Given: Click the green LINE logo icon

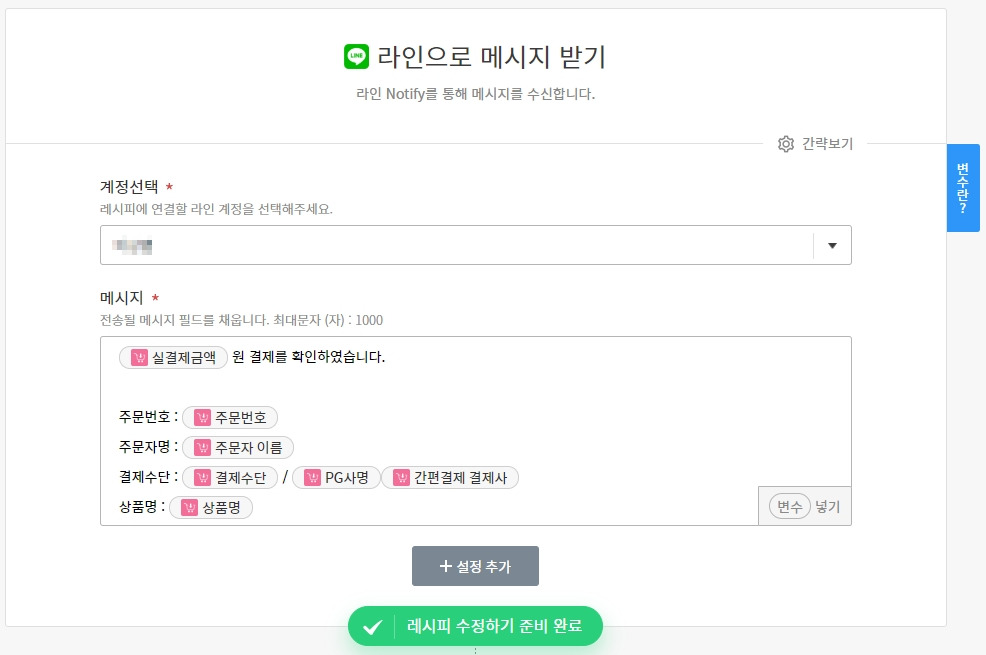Looking at the screenshot, I should 356,56.
